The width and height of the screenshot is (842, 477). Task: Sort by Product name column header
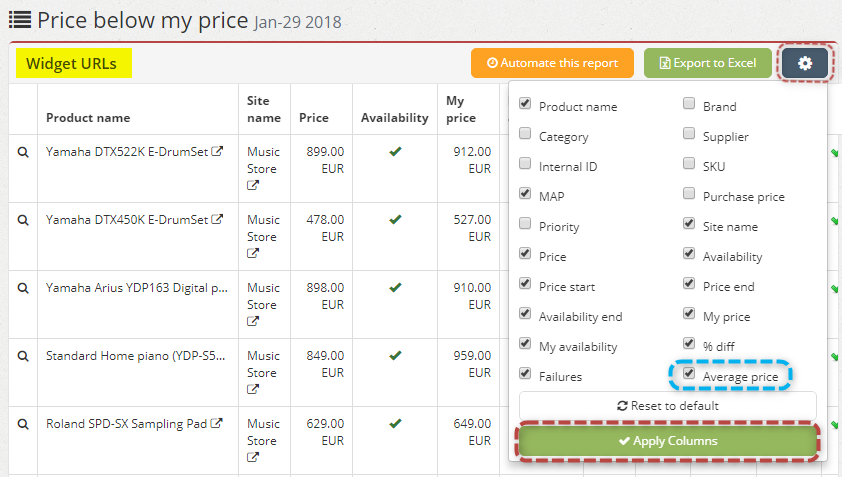pyautogui.click(x=88, y=118)
